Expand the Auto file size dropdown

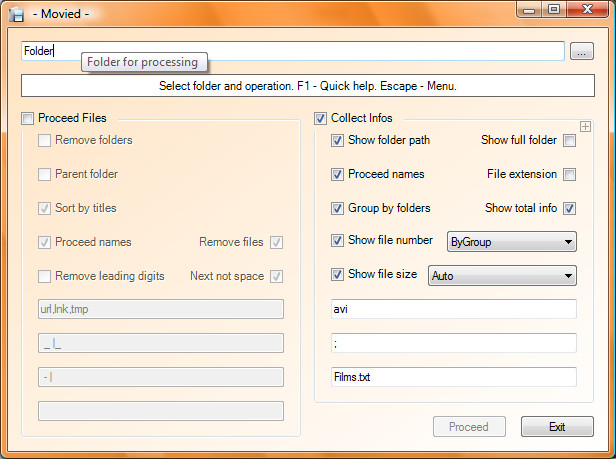pyautogui.click(x=502, y=275)
